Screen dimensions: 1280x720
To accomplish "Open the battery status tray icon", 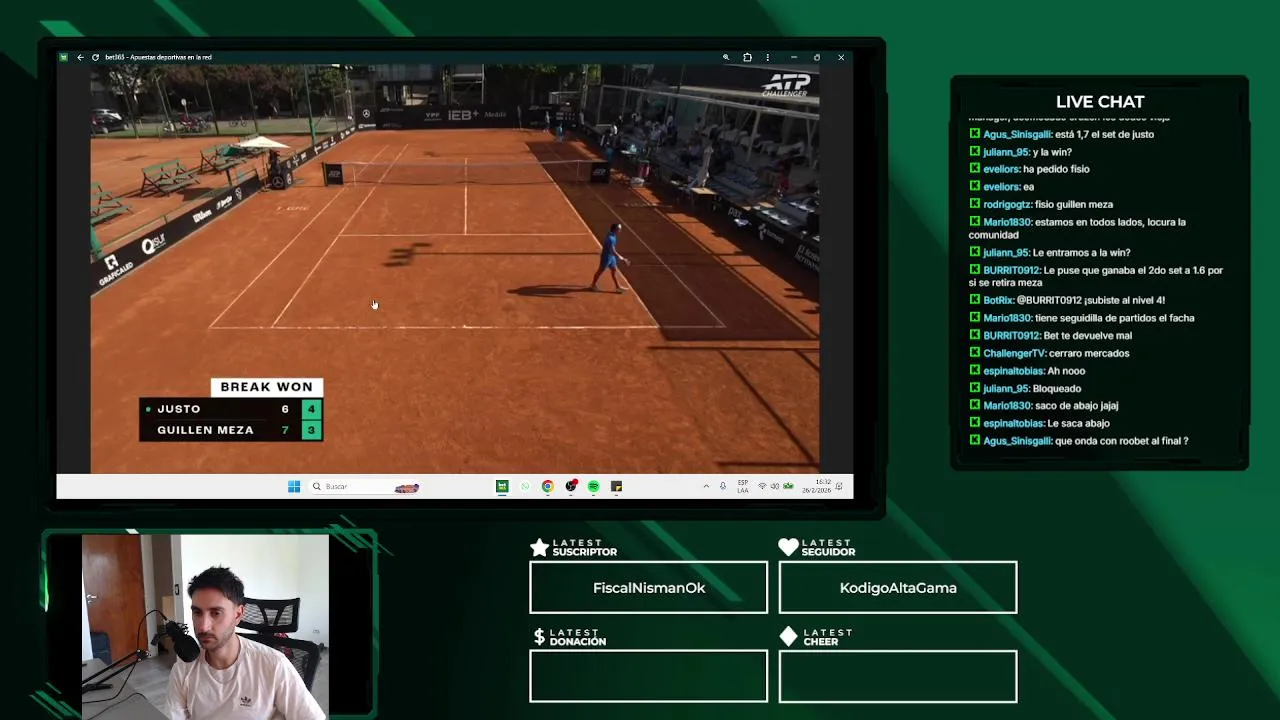I will click(x=788, y=486).
